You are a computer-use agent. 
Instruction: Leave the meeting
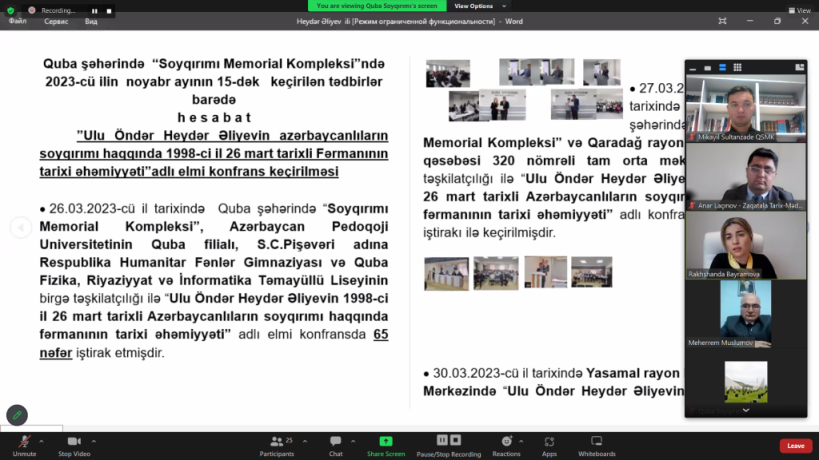pyautogui.click(x=795, y=446)
